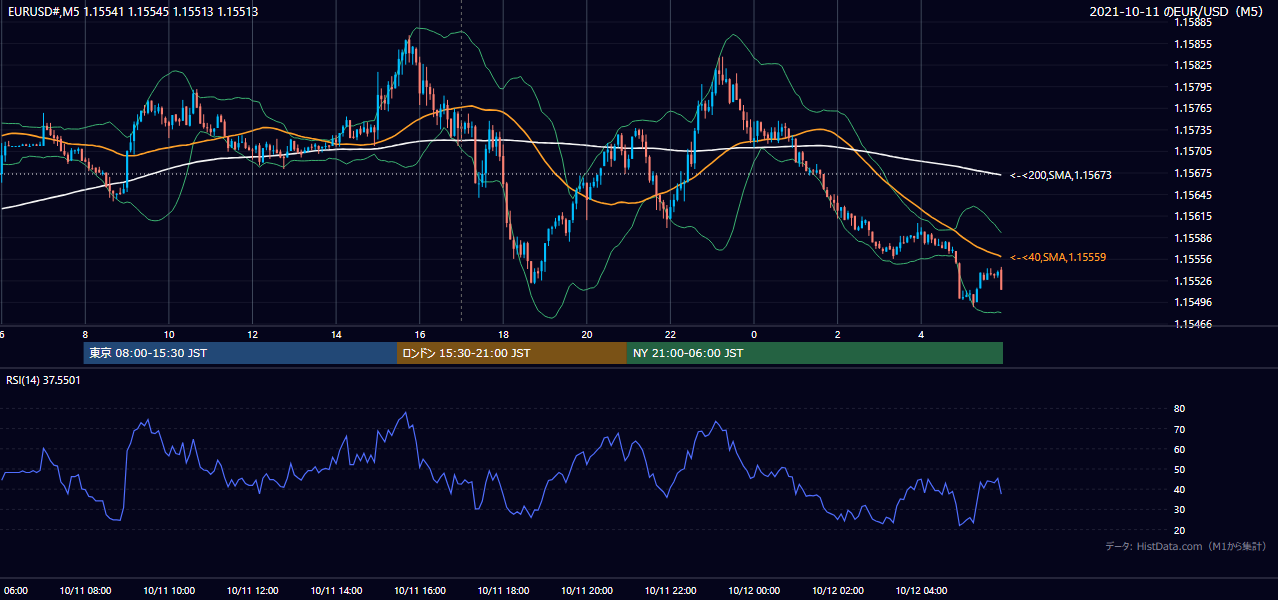The image size is (1278, 600).
Task: Click price axis value 1.15735
Action: click(1194, 130)
